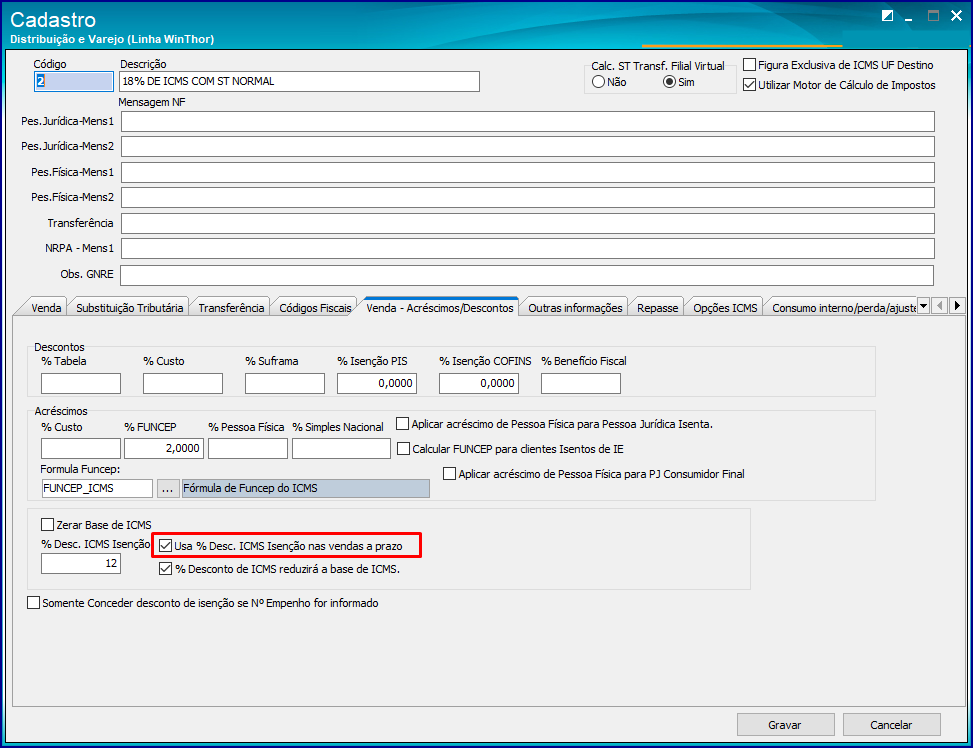Toggle Utilizar Motor de Cálculo de Impostos

[x=840, y=85]
